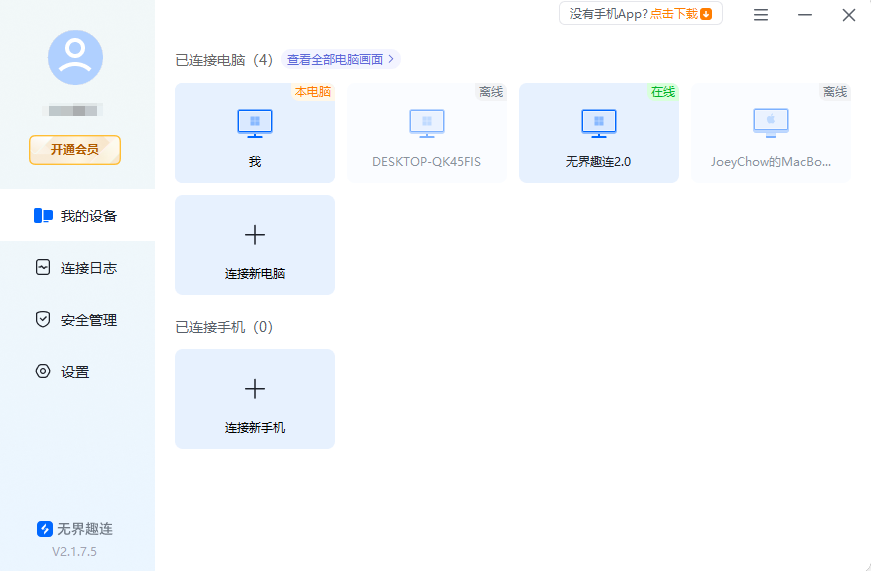Image resolution: width=871 pixels, height=571 pixels.
Task: Click 离线 badge on JoeyChow Mac card
Action: point(835,92)
